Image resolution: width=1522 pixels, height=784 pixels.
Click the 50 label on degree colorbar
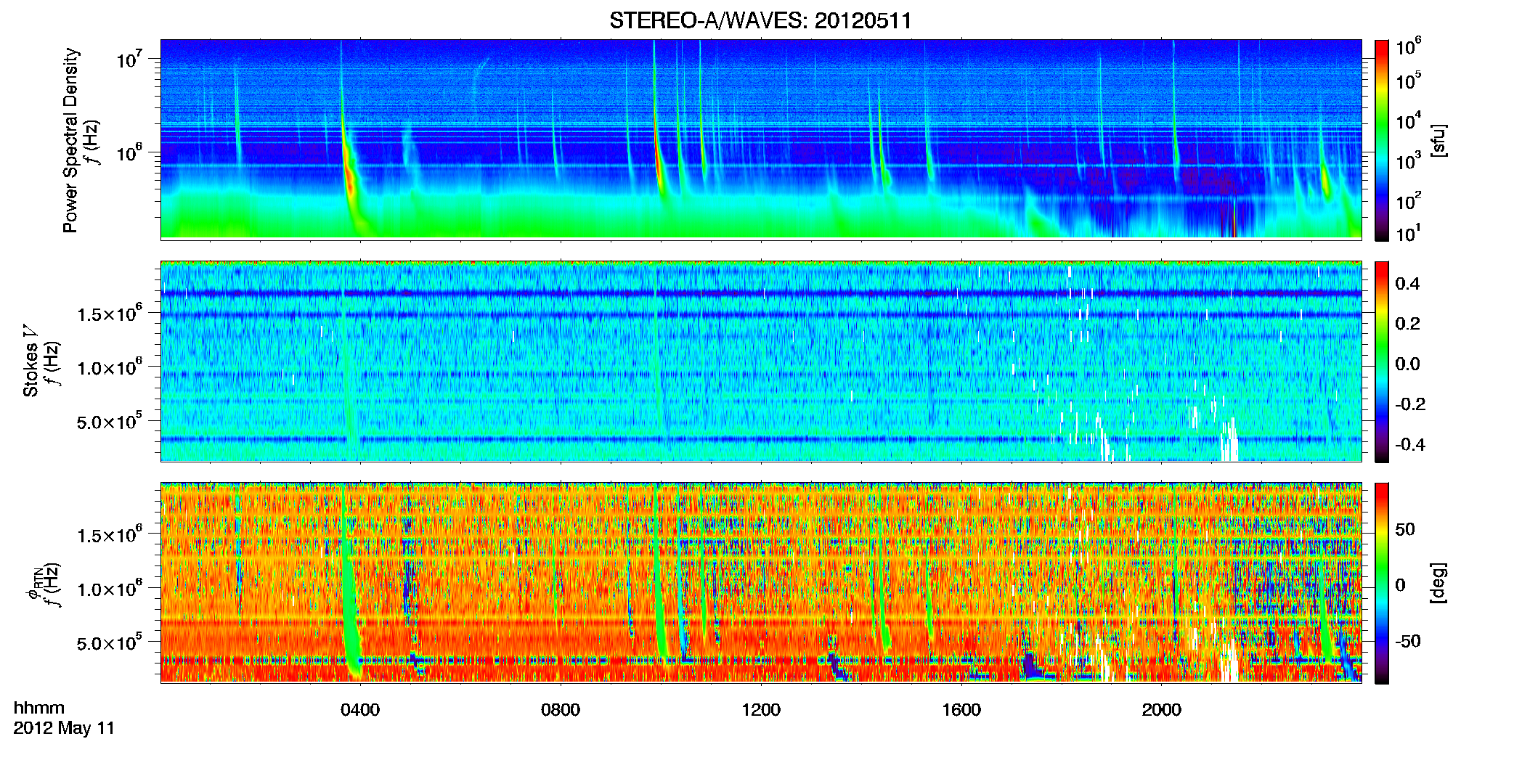click(1405, 529)
